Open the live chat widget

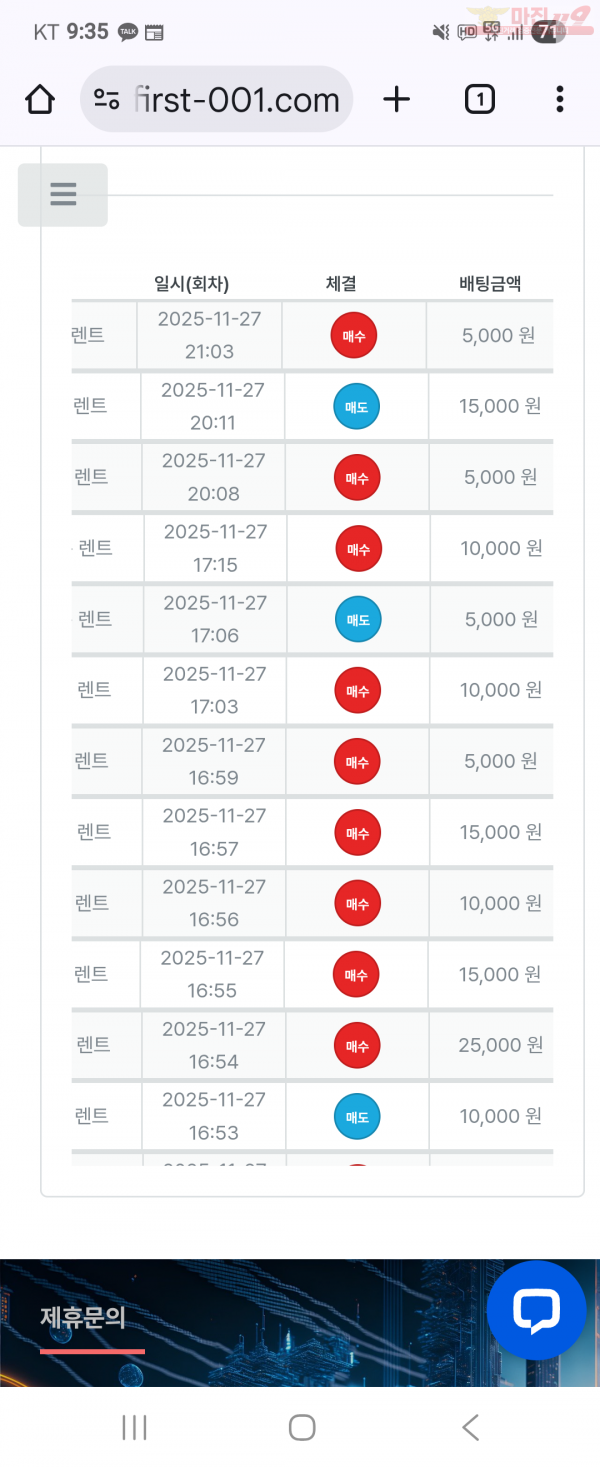click(537, 1310)
